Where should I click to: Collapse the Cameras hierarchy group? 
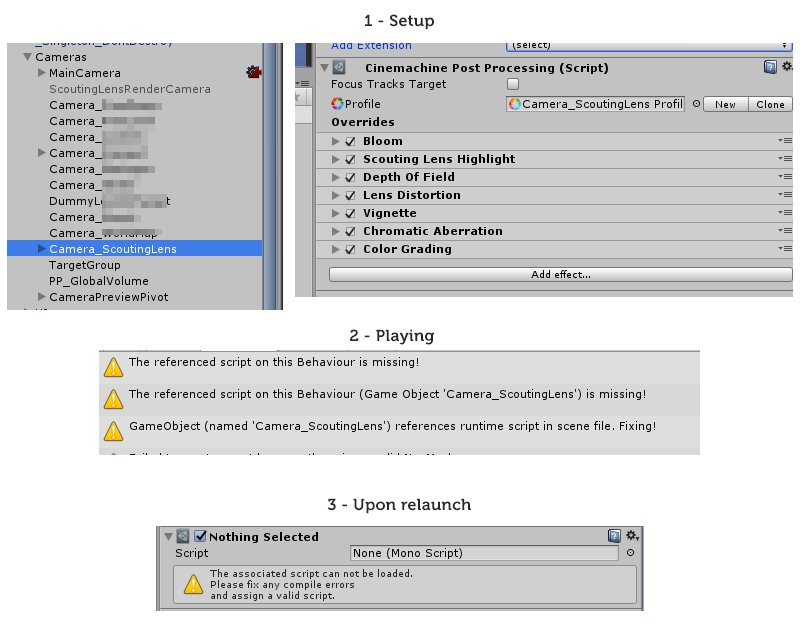click(x=27, y=57)
